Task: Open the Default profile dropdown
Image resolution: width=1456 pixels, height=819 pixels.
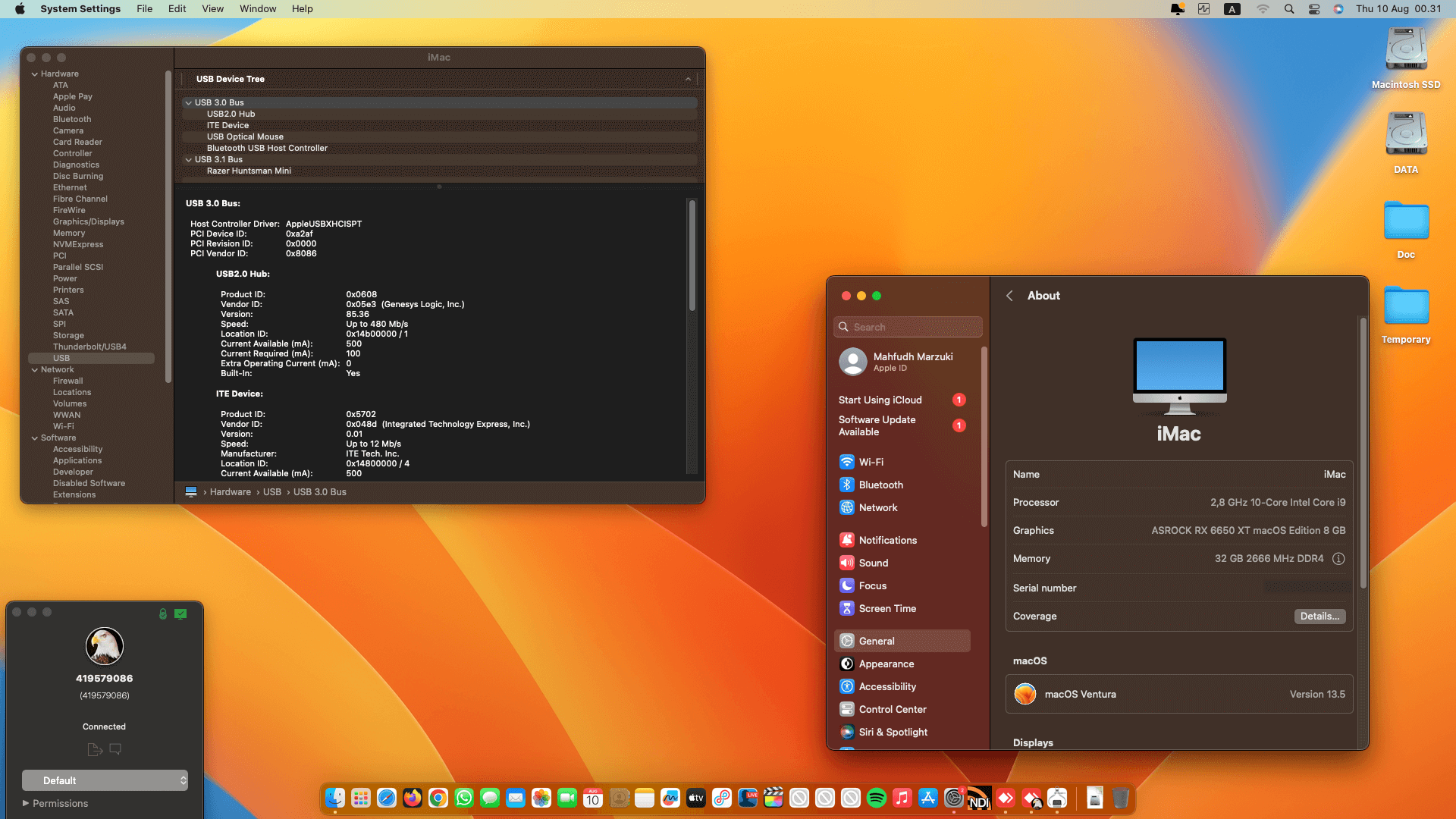Action: 105,780
